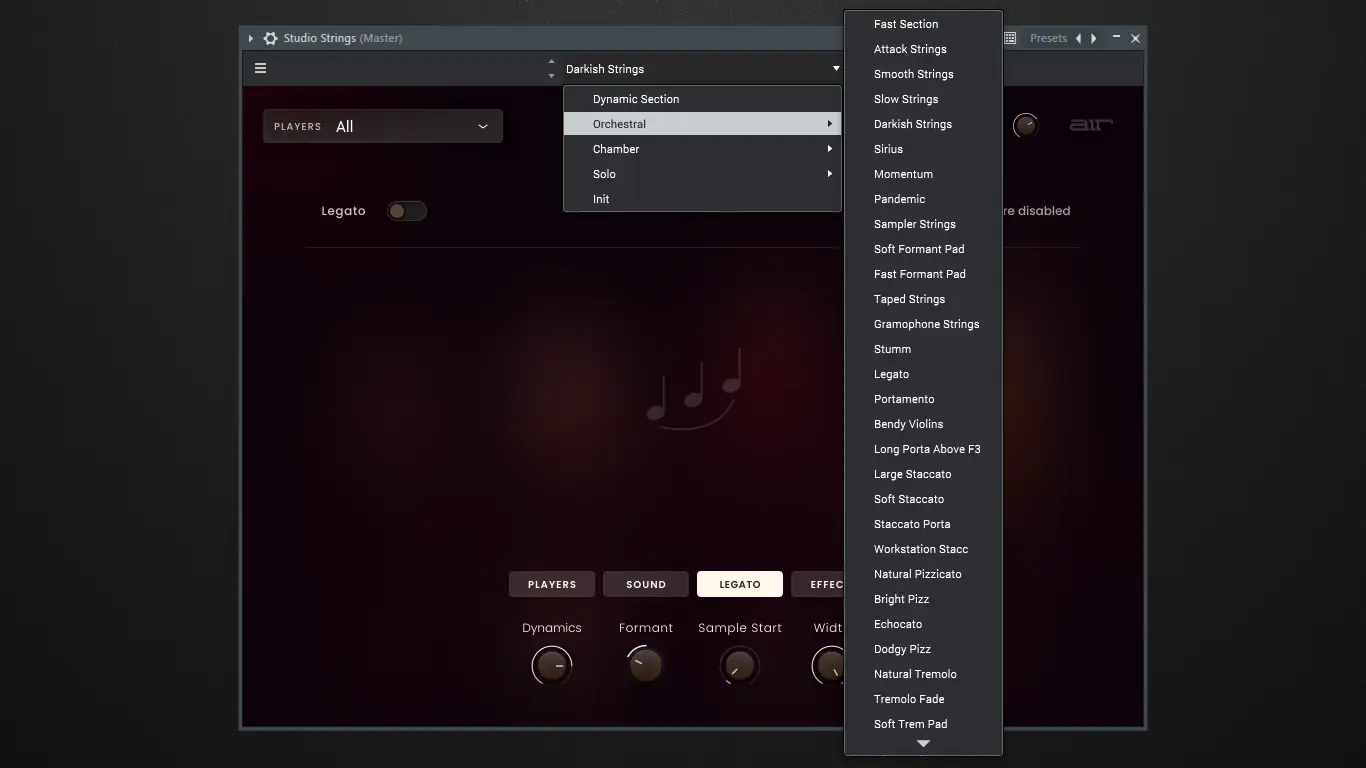Image resolution: width=1366 pixels, height=768 pixels.
Task: Select the Bright Pizz preset
Action: (923, 599)
